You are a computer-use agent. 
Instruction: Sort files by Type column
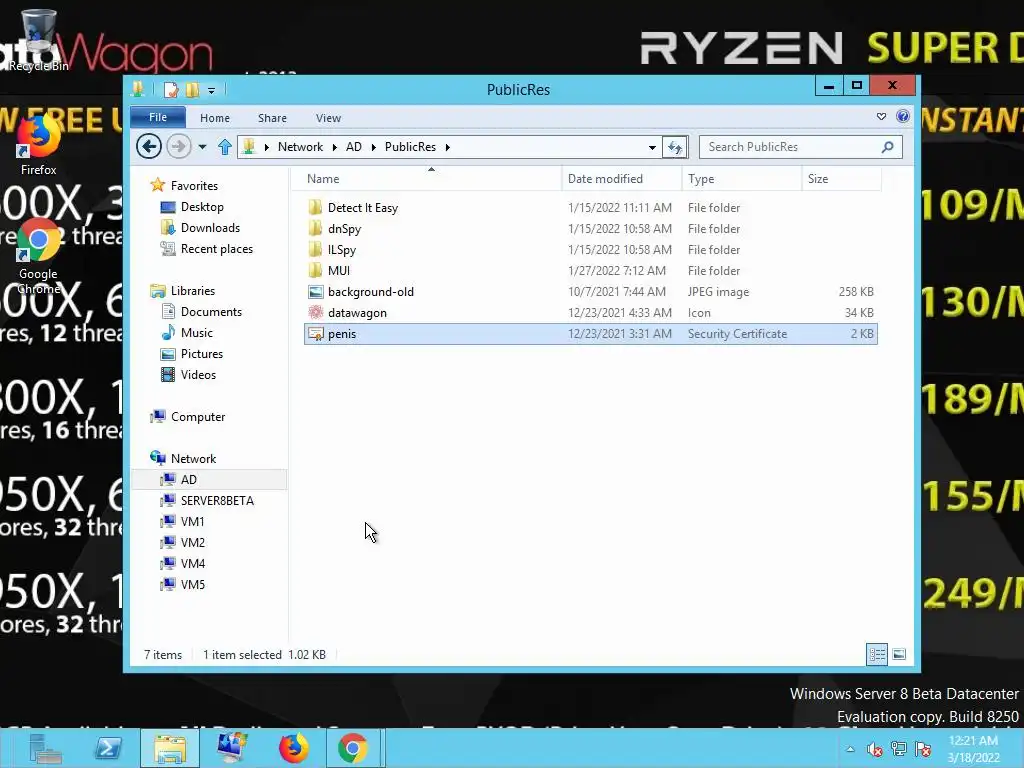(742, 179)
